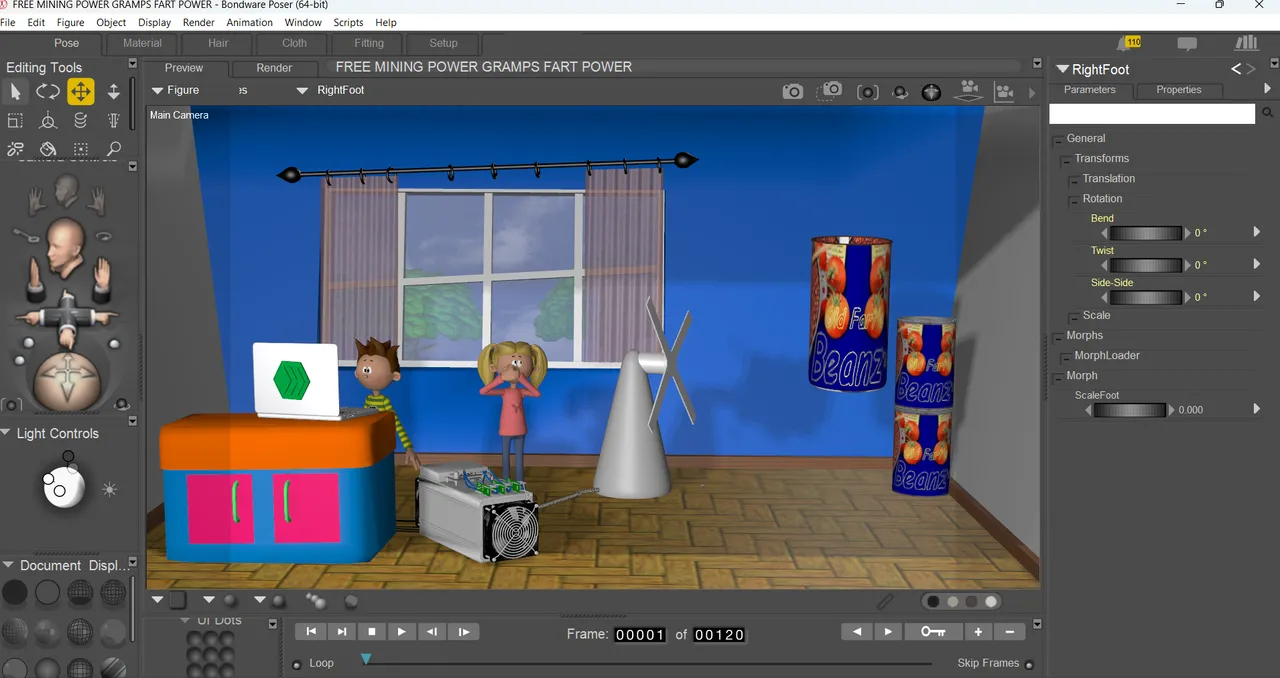Image resolution: width=1280 pixels, height=678 pixels.
Task: Select the Left Hand Camera control
Action: 98,201
